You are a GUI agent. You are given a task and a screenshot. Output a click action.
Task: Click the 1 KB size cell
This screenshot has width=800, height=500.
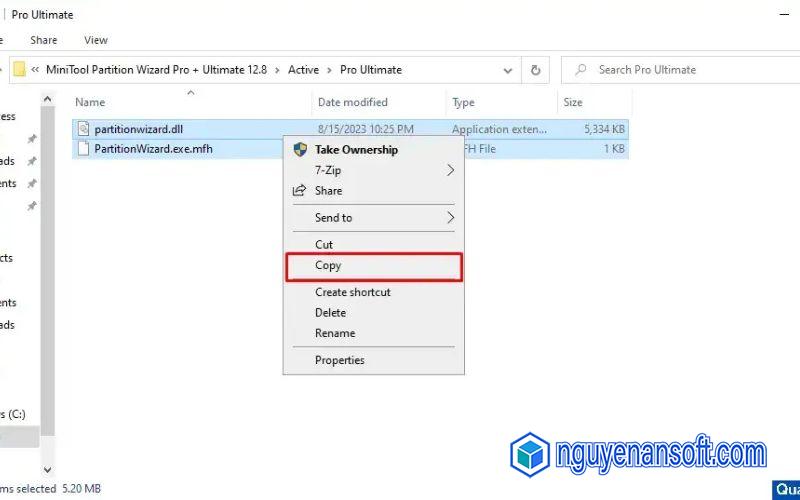click(614, 149)
